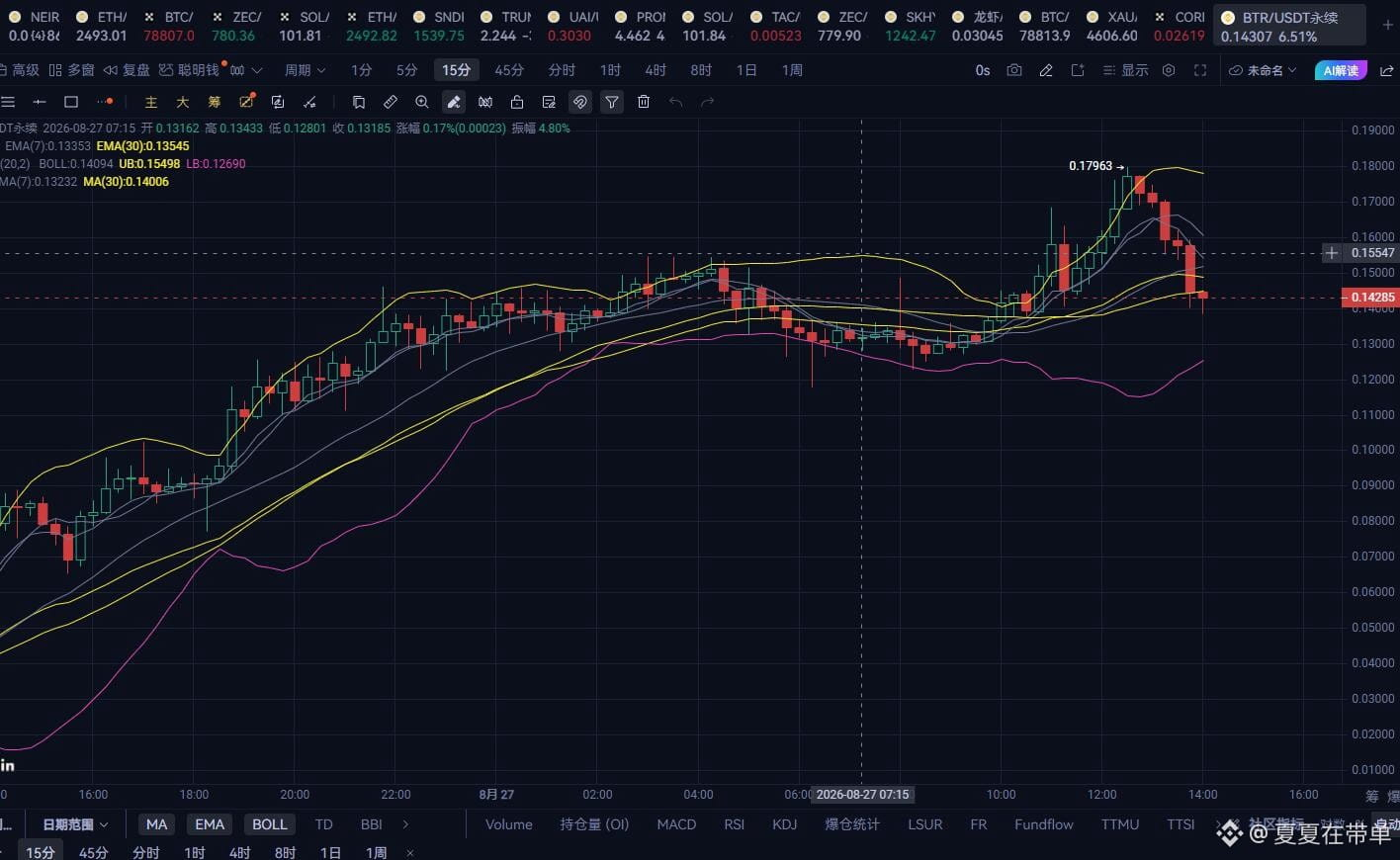The image size is (1400, 860).
Task: Open the pencil edit tool in top bar
Action: point(1046,70)
